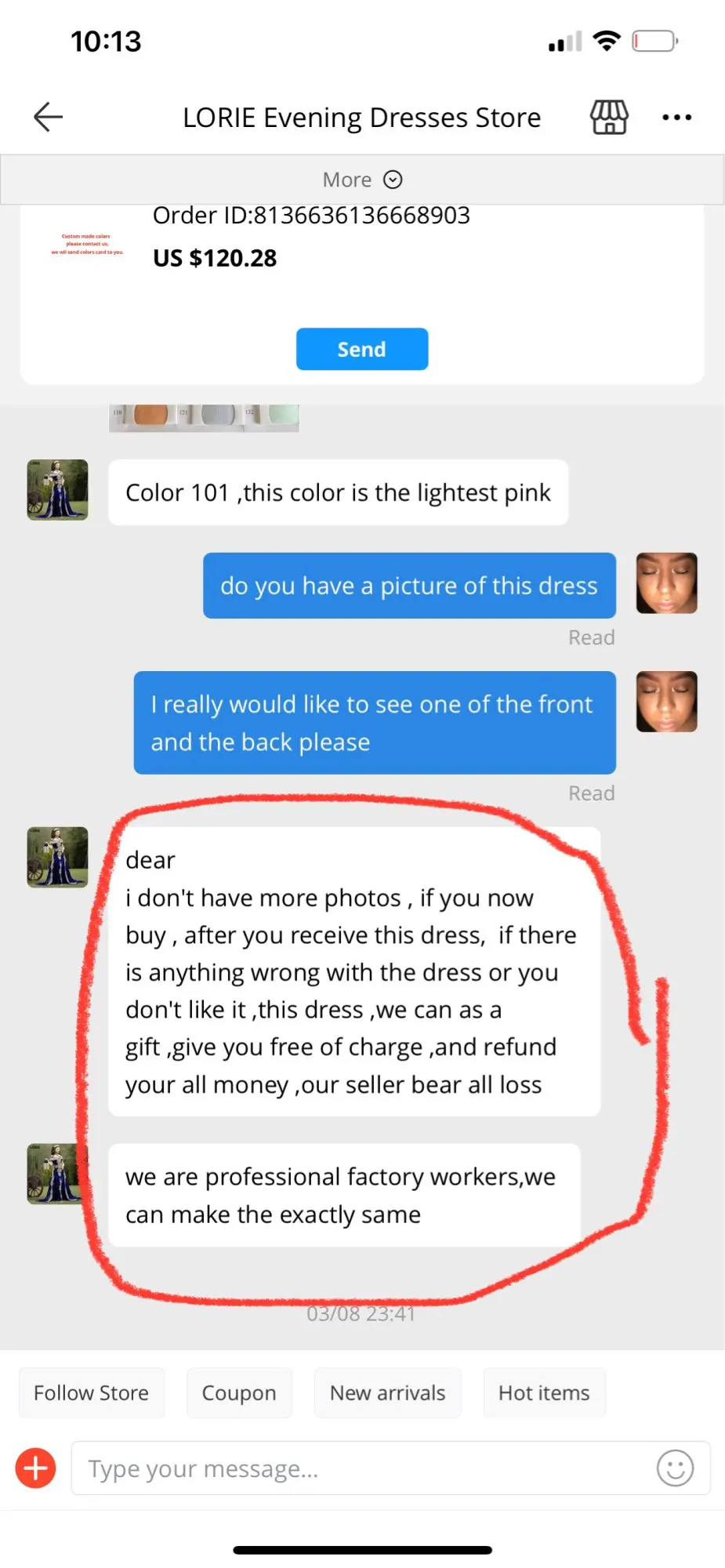This screenshot has height=1568, width=725.
Task: Tap buyer avatar beside picture request message
Action: [666, 583]
